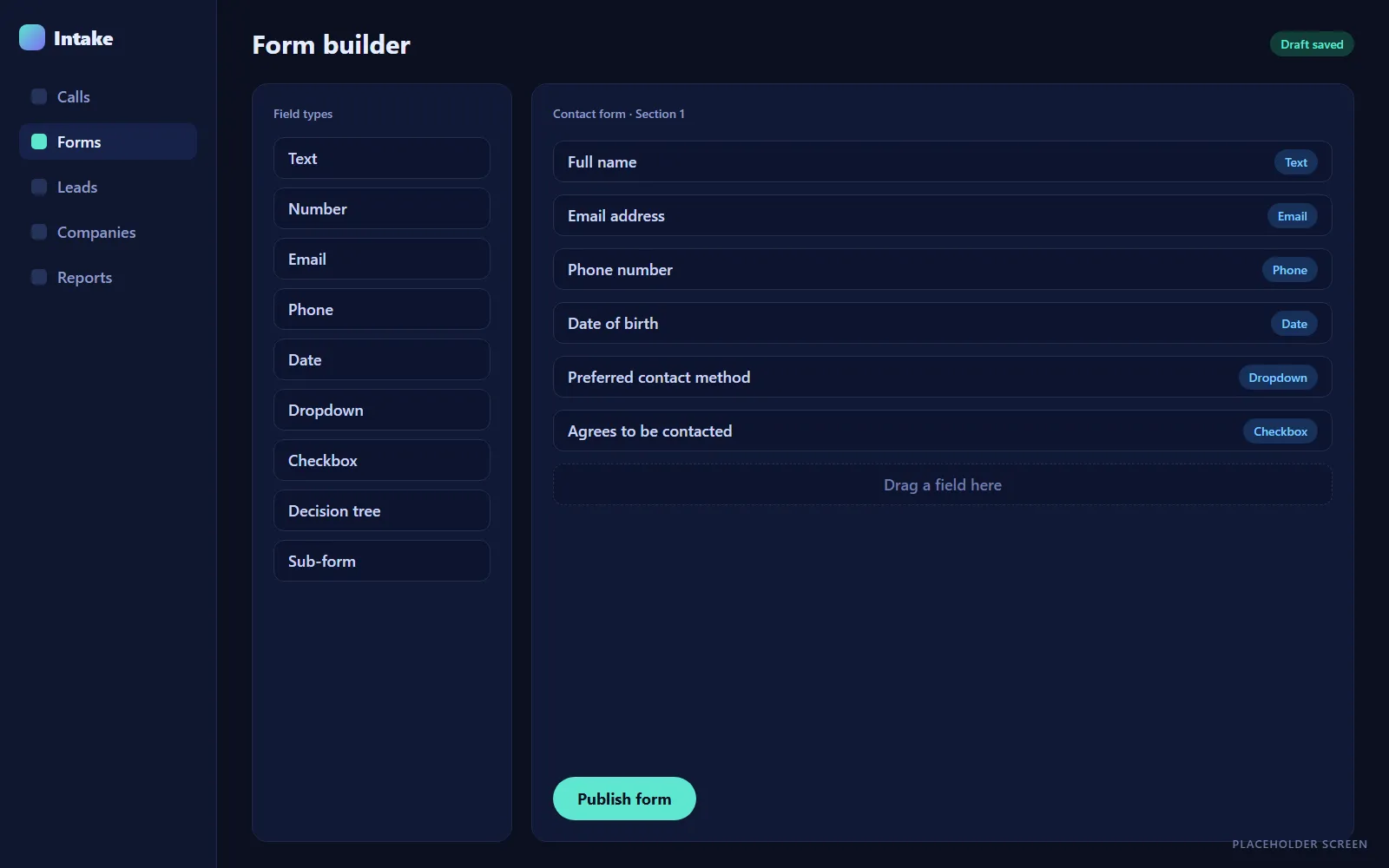Image resolution: width=1389 pixels, height=868 pixels.
Task: Open the Reports page label
Action: point(84,278)
